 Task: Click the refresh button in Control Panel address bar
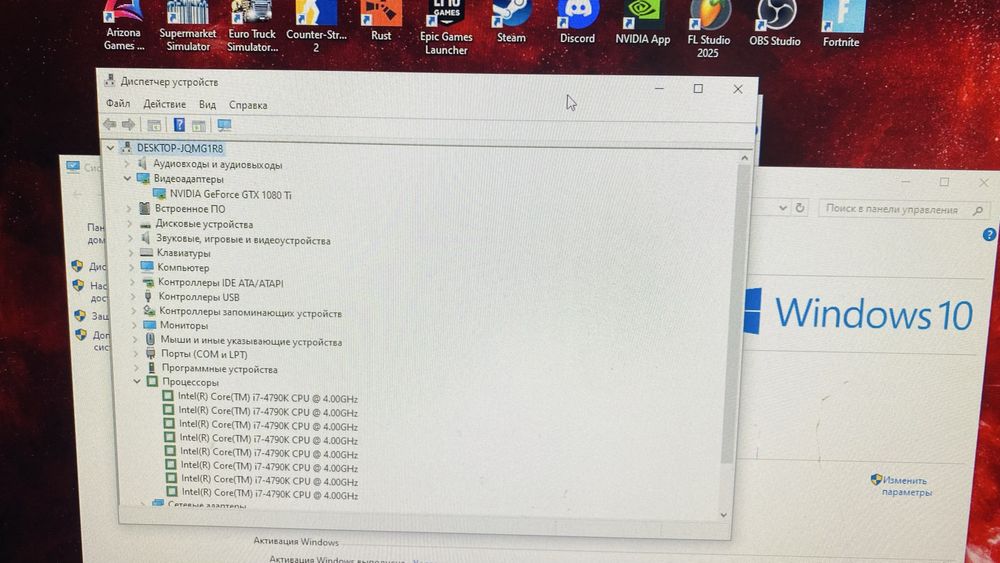point(799,208)
